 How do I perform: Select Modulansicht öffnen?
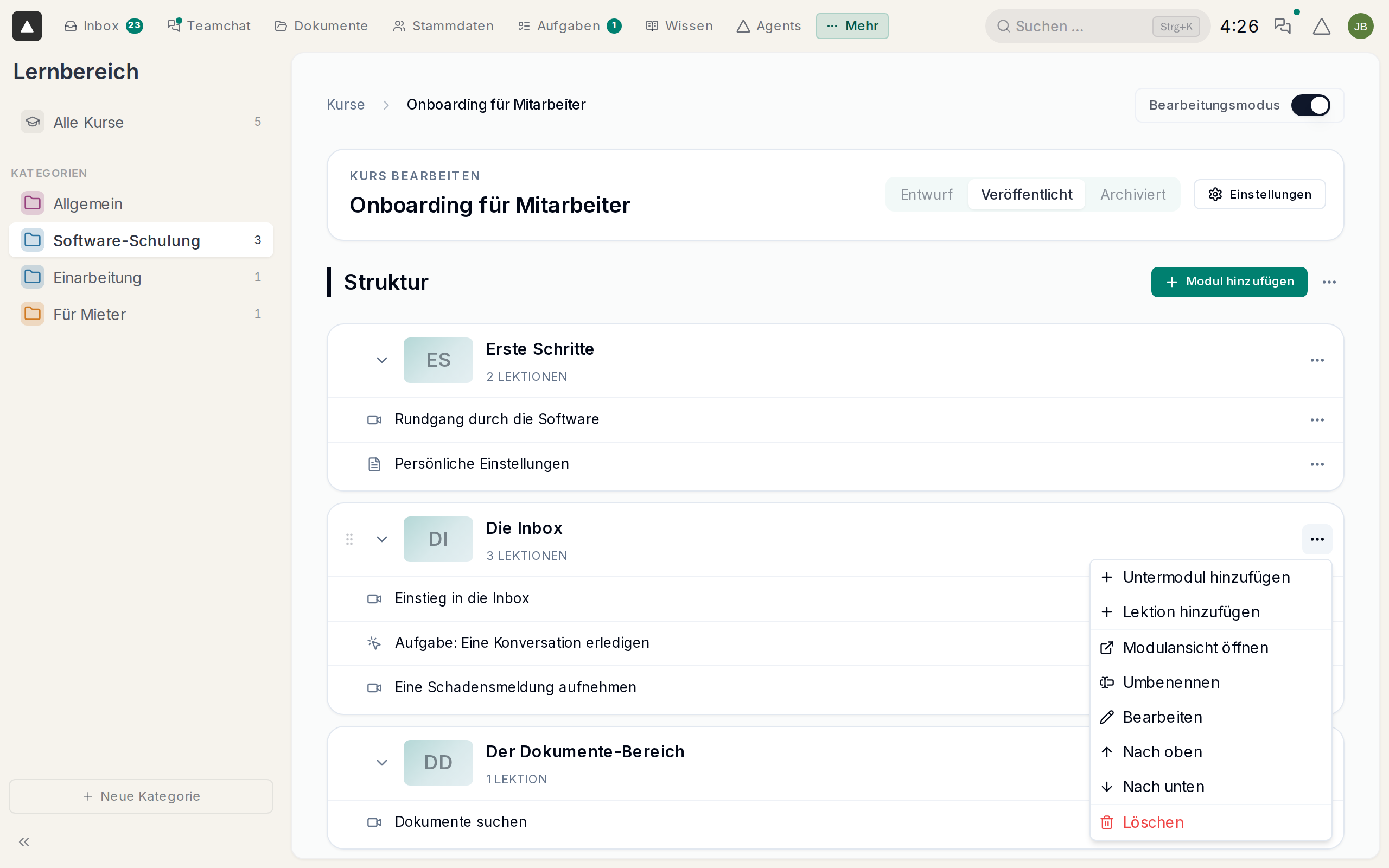tap(1210, 648)
